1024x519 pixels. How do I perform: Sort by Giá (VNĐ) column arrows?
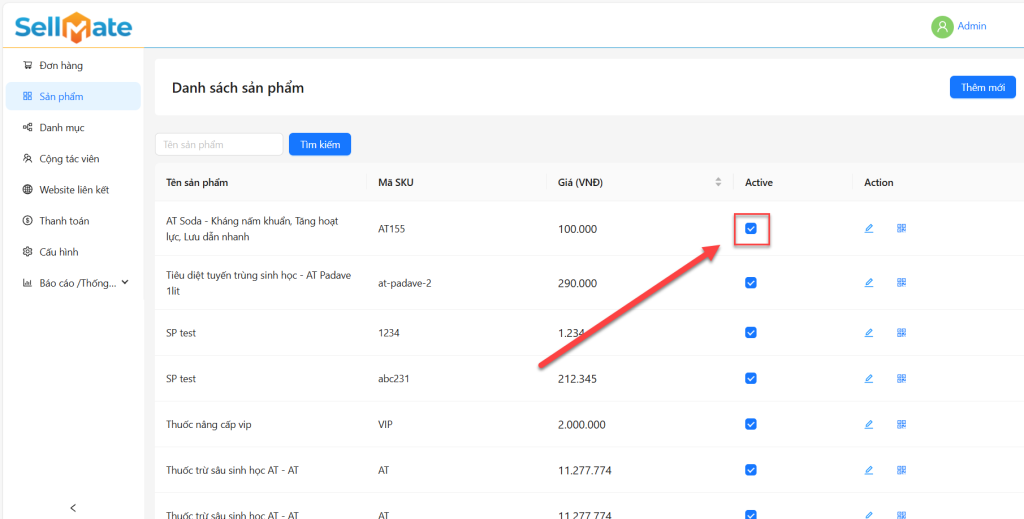click(717, 182)
